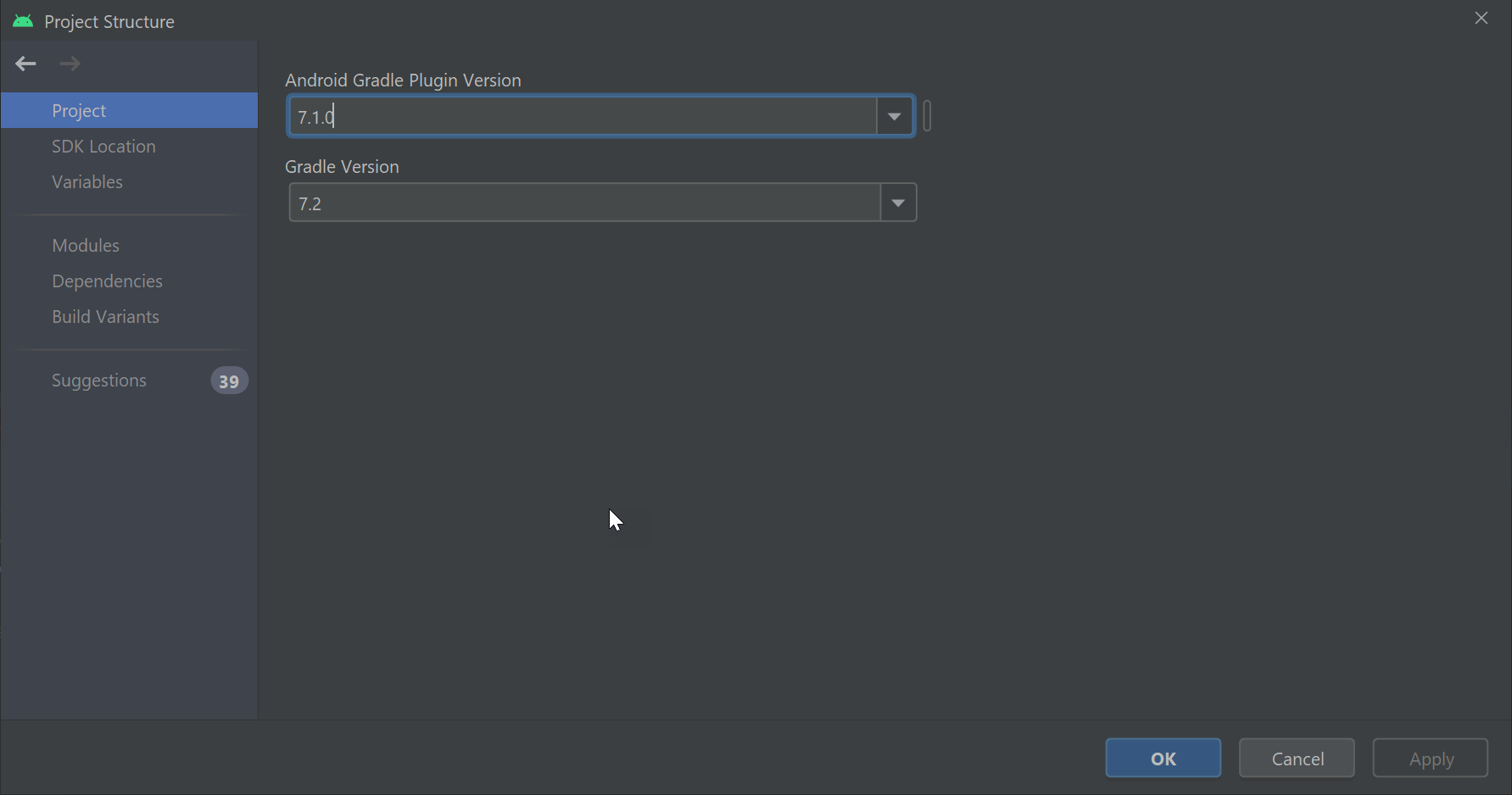Open the Suggestions section
Viewport: 1512px width, 795px height.
[129, 381]
